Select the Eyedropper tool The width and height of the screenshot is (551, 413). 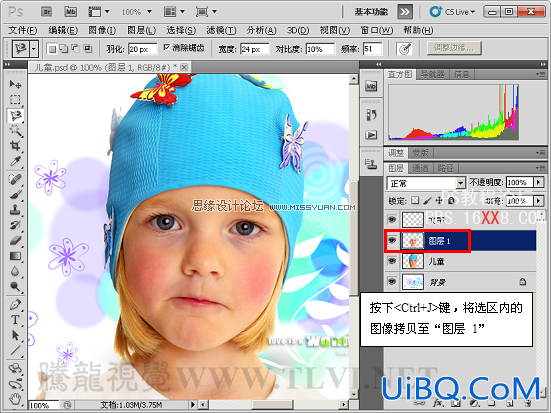15,161
